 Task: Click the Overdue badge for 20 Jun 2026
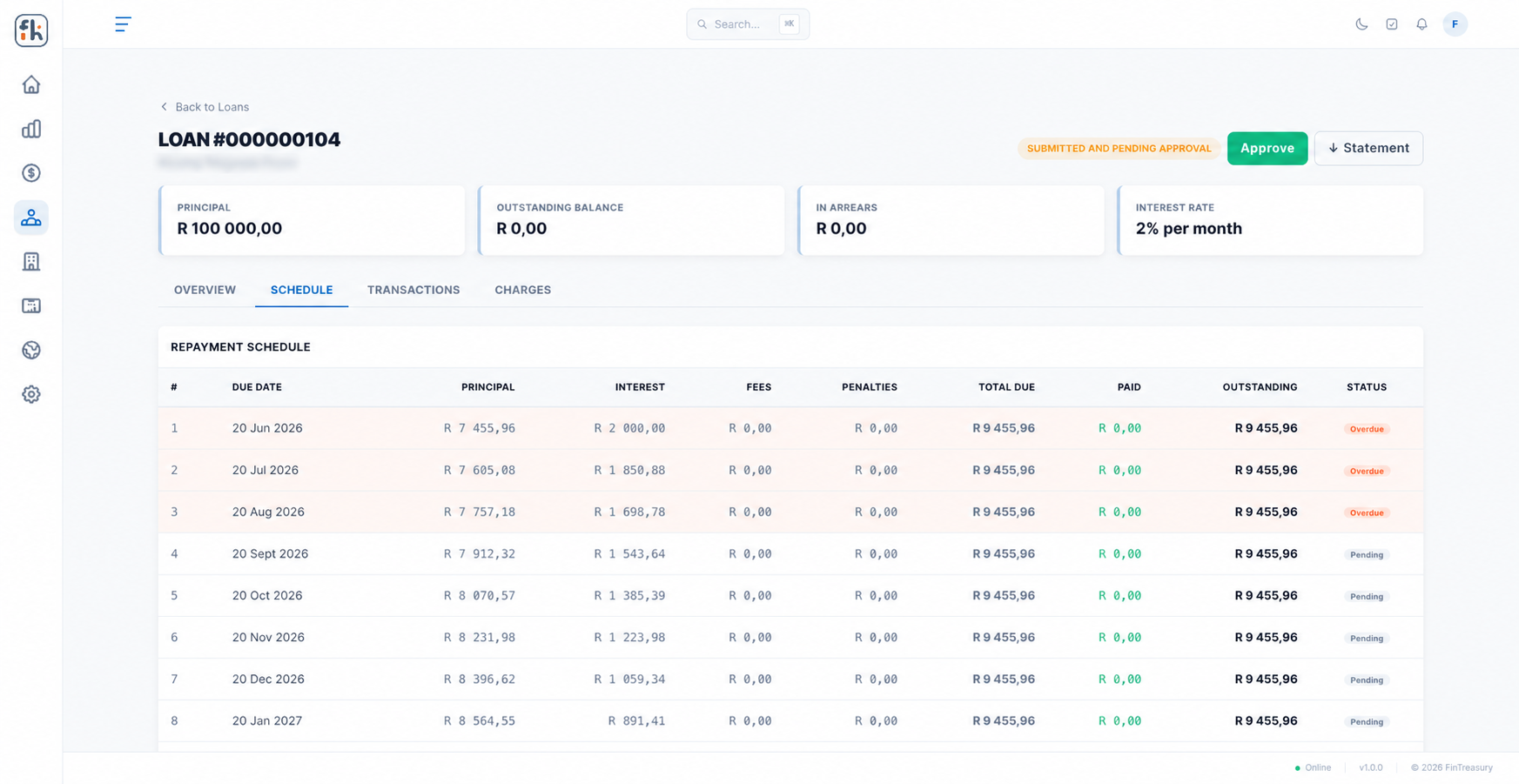[x=1367, y=429]
